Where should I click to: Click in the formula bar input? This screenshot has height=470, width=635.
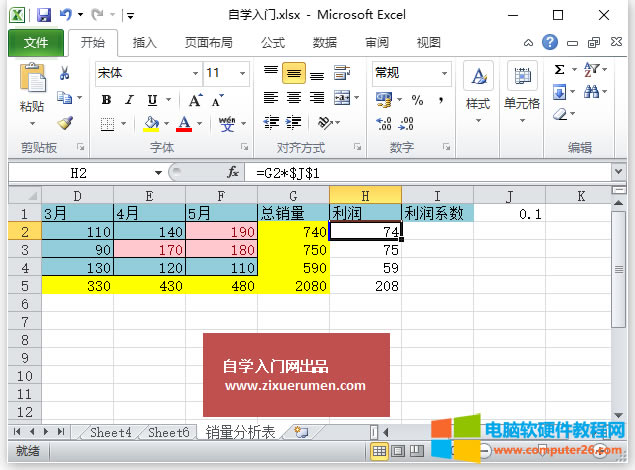pyautogui.click(x=428, y=173)
